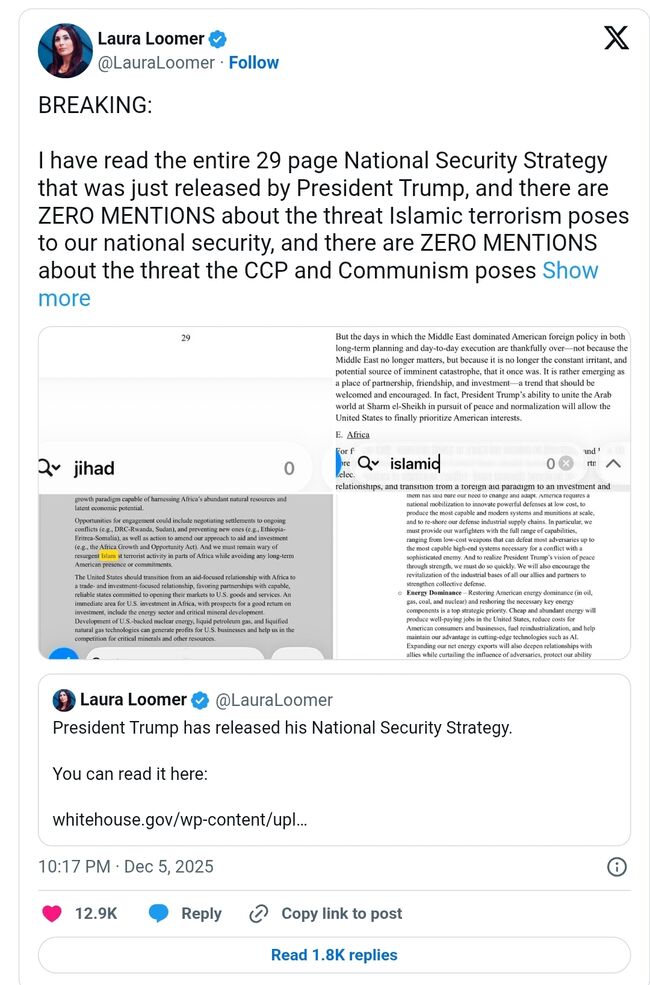This screenshot has width=650, height=985.
Task: Click the X logo in the corner
Action: [616, 40]
